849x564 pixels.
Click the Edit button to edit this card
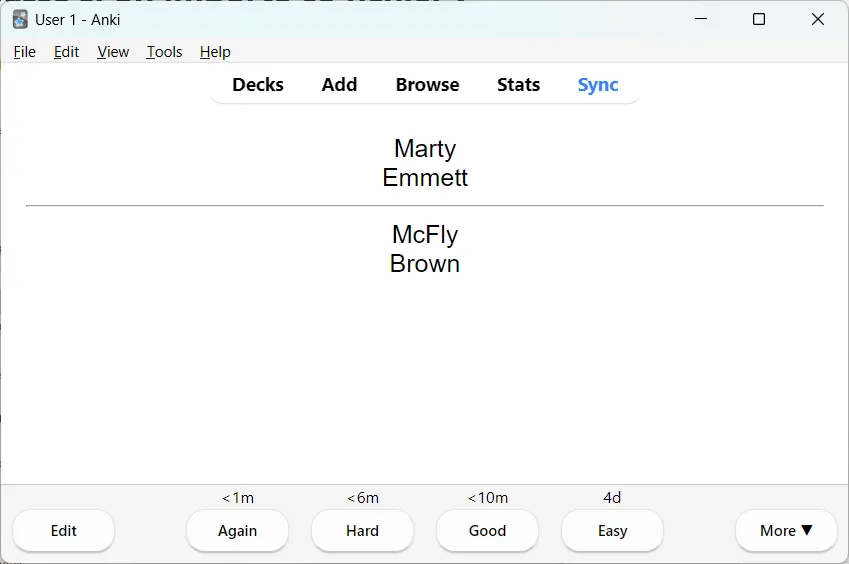(x=63, y=530)
